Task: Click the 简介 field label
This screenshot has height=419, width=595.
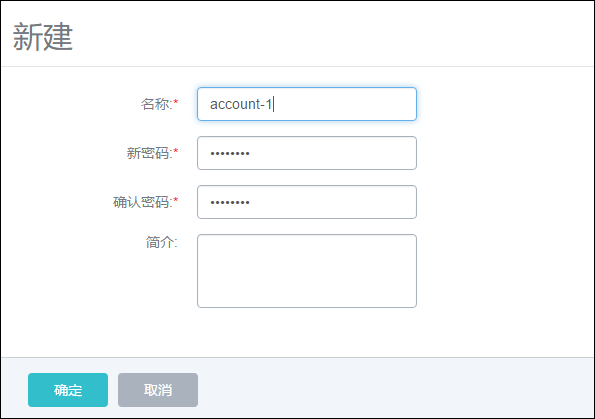Action: (x=161, y=242)
